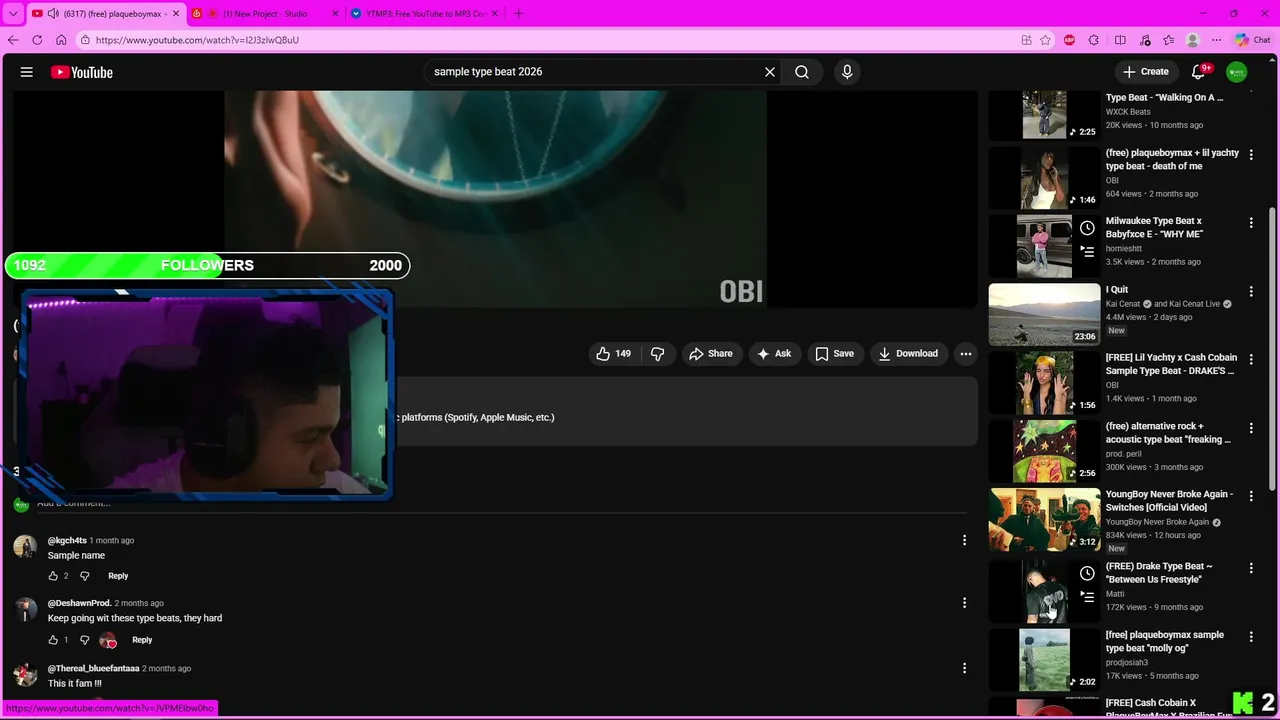This screenshot has height=720, width=1280.
Task: Open options for the @Thereal_blueefantaaa comment
Action: coord(964,668)
